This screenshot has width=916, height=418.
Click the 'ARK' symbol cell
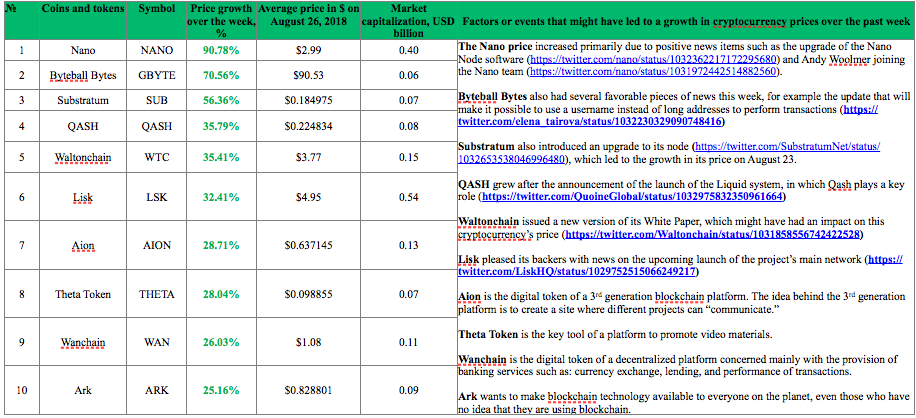157,390
